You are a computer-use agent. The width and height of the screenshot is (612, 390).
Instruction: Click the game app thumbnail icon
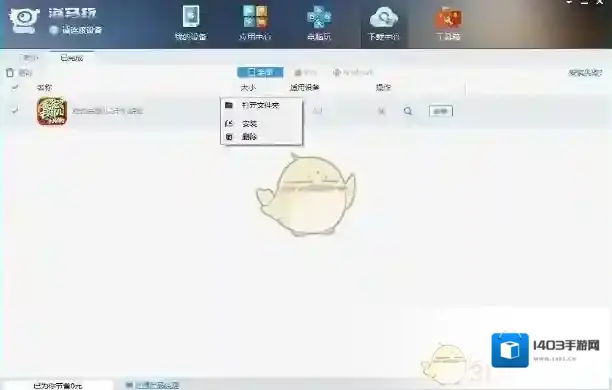point(52,111)
